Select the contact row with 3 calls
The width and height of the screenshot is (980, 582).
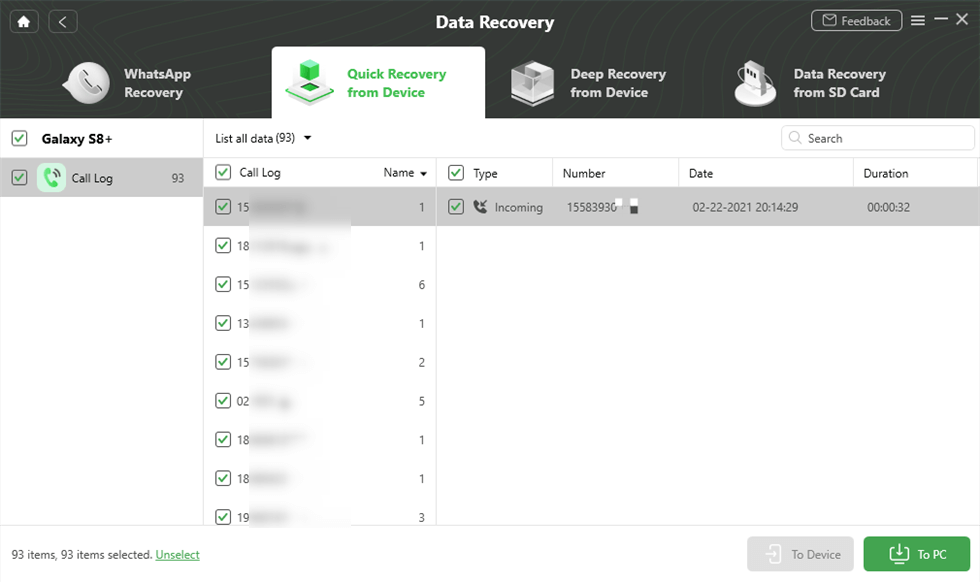[x=320, y=517]
